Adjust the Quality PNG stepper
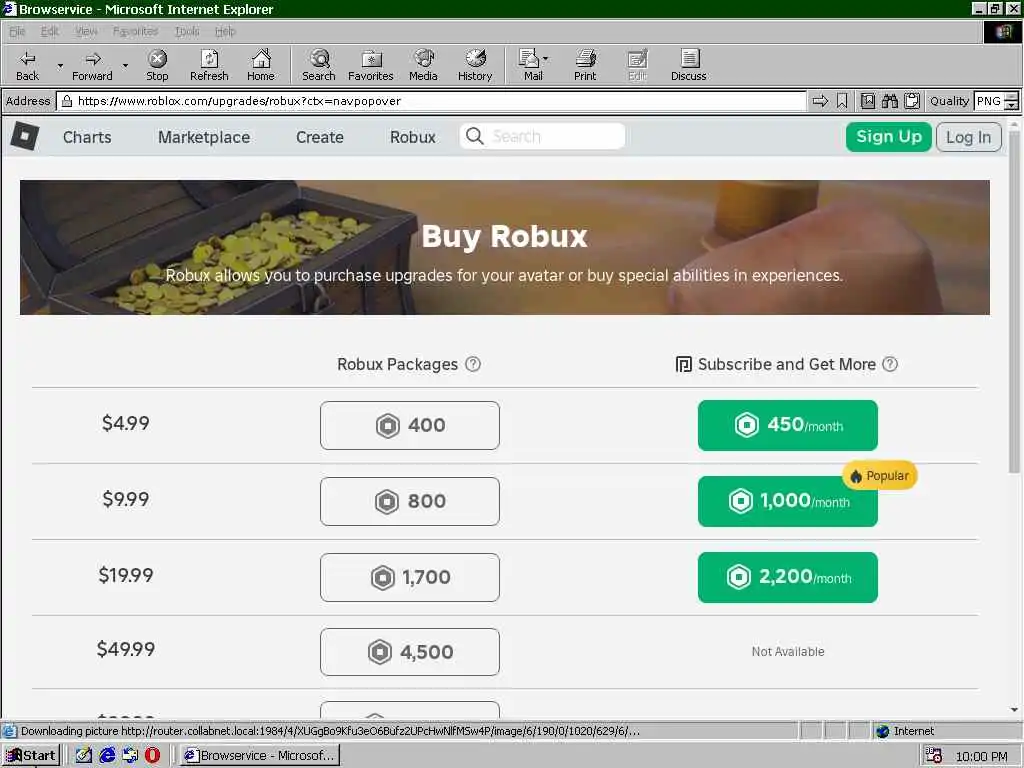This screenshot has height=768, width=1024. (x=1011, y=101)
